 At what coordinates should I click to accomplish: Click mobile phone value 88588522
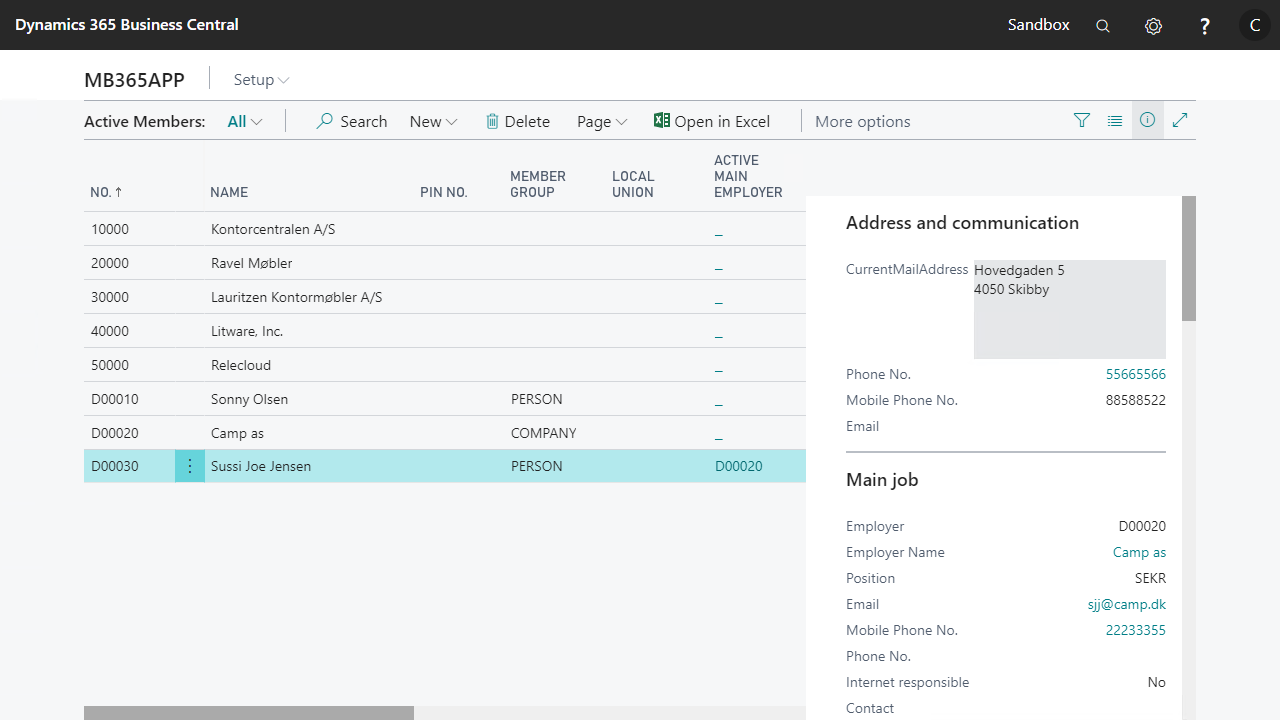point(1136,400)
